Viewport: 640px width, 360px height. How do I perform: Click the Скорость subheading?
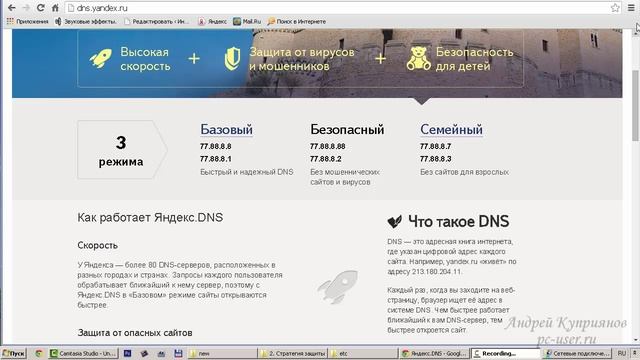click(98, 245)
